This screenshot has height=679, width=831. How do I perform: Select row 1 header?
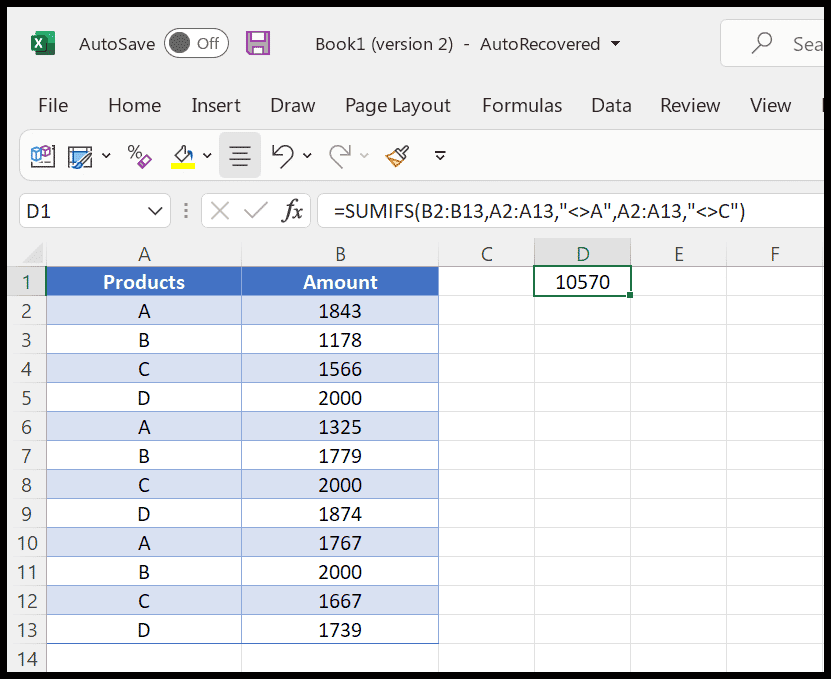point(26,281)
